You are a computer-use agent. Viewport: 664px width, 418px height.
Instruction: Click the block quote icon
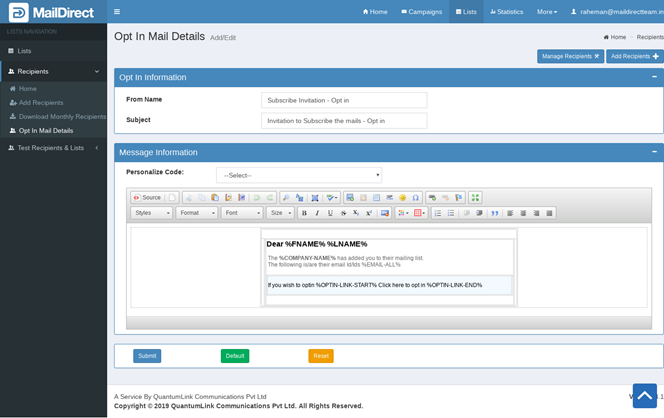coord(494,213)
